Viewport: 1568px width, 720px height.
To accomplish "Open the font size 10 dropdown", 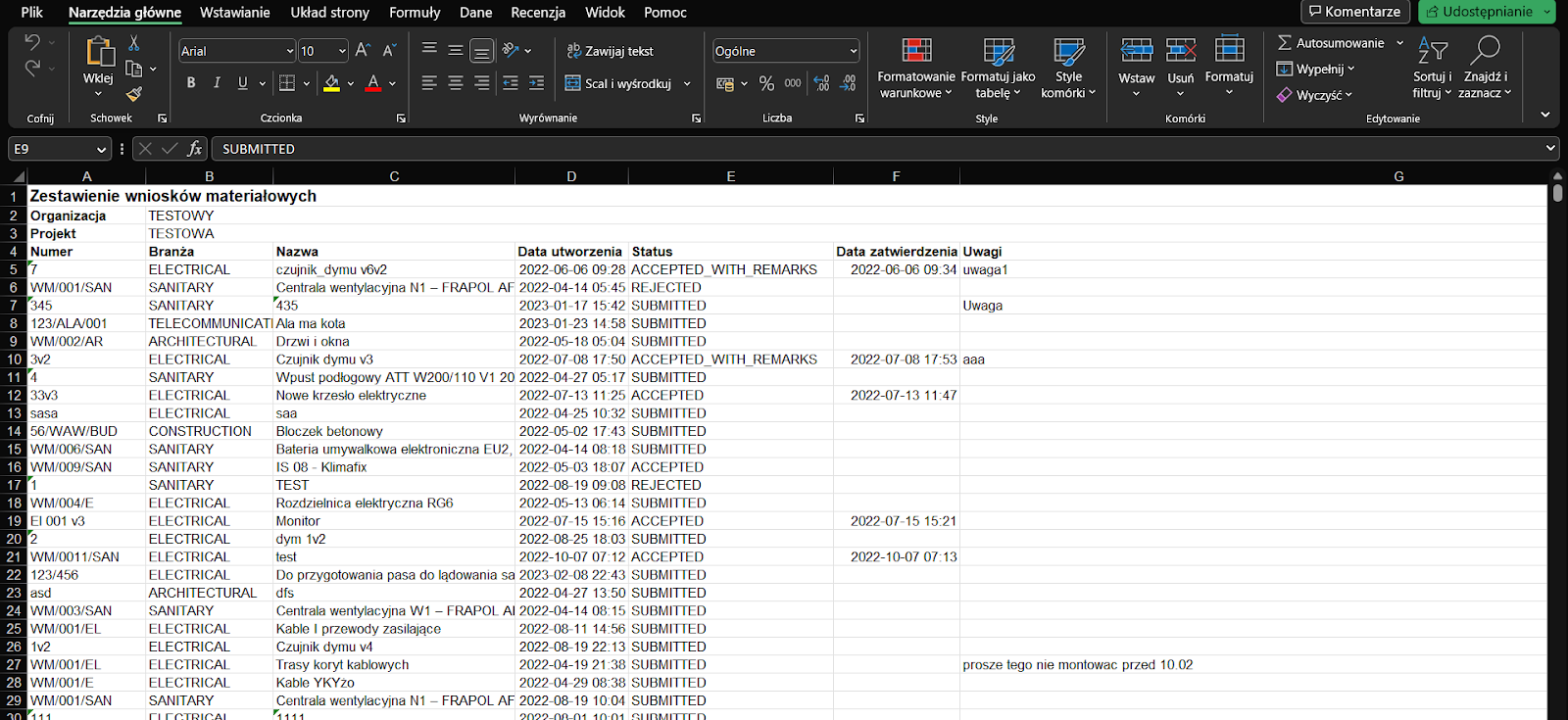I will click(342, 51).
